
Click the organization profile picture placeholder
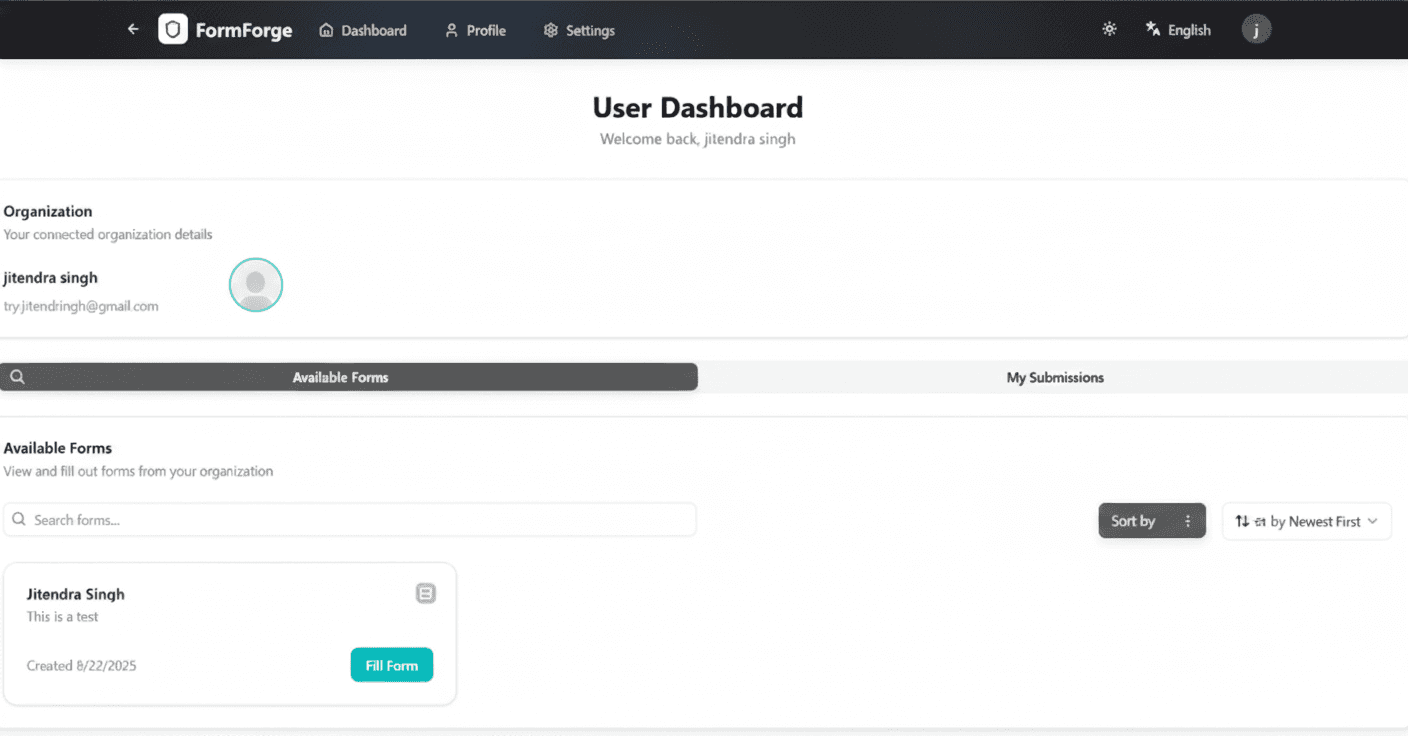pos(256,285)
